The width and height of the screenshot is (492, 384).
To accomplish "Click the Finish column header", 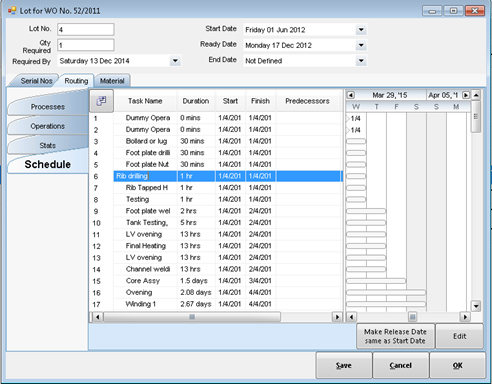I will coord(260,101).
